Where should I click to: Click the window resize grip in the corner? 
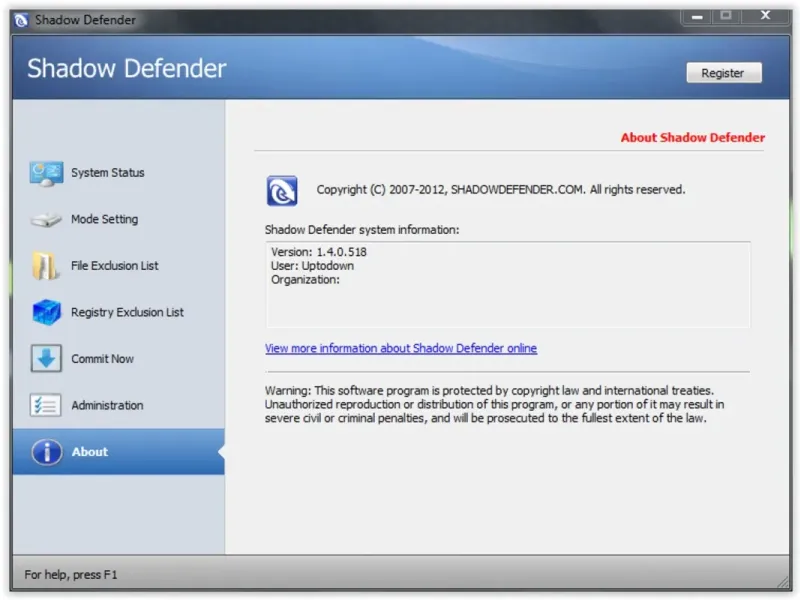tap(783, 582)
